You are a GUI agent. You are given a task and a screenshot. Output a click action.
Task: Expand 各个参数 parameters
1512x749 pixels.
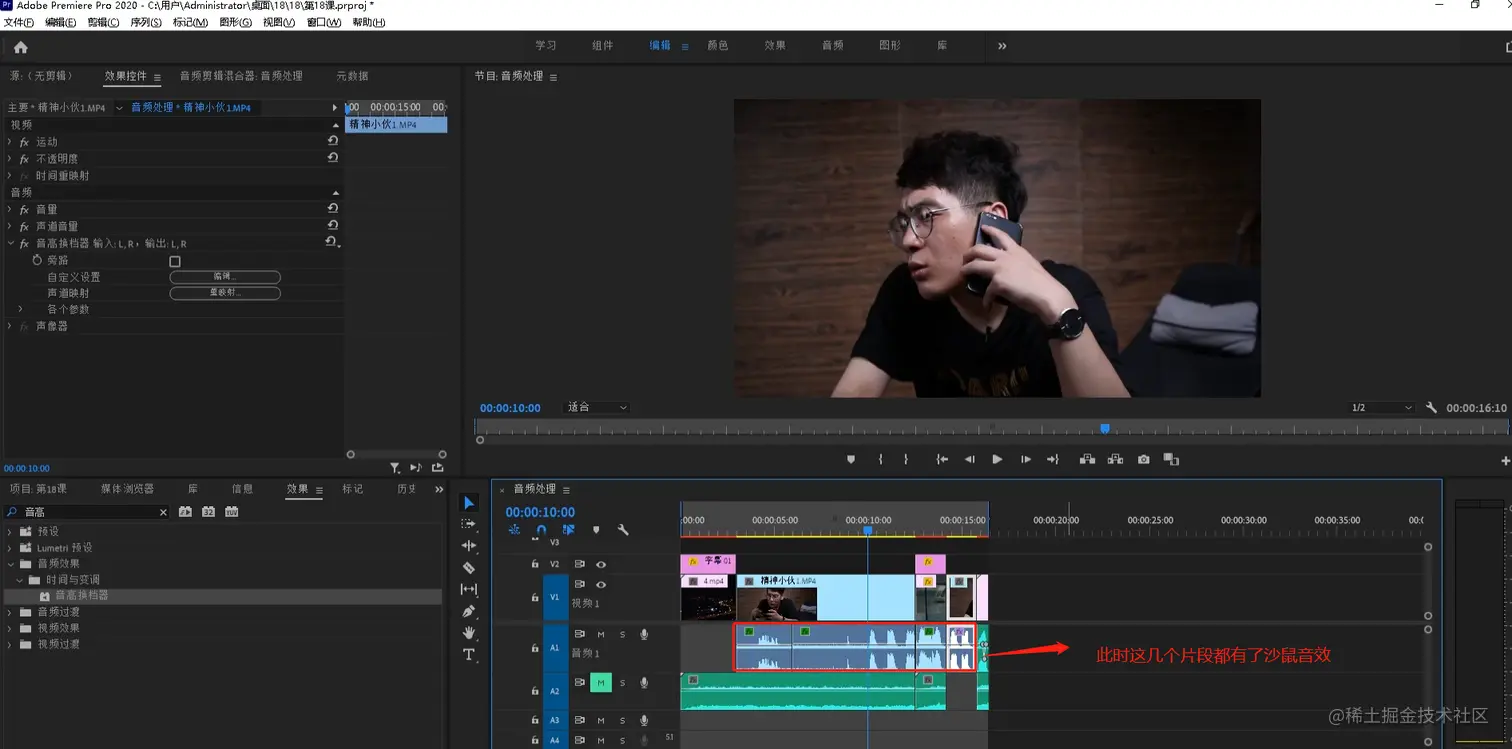21,310
